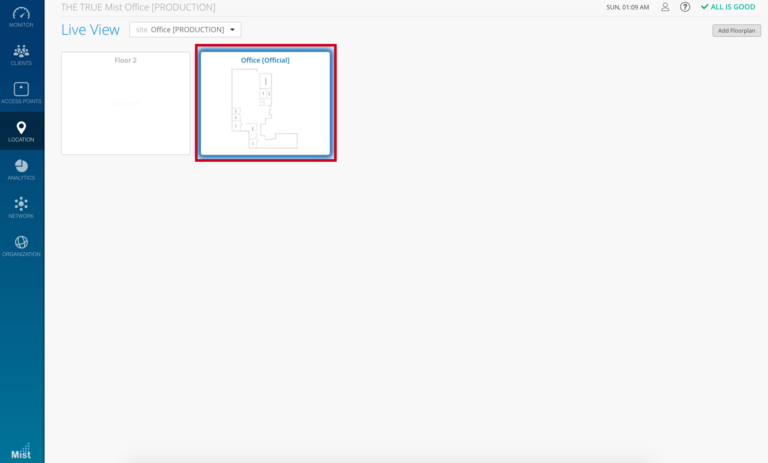Click the Mist logo in sidebar

(x=21, y=449)
